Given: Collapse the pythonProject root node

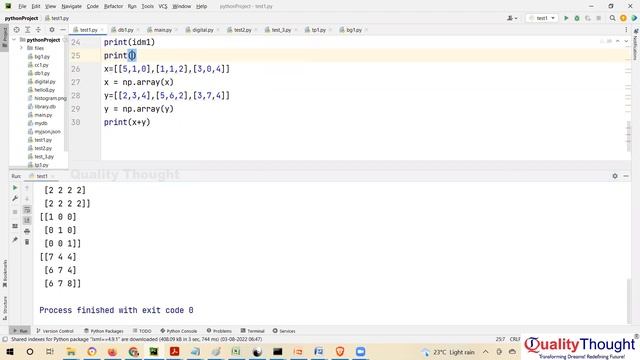Looking at the screenshot, I should pos(14,40).
